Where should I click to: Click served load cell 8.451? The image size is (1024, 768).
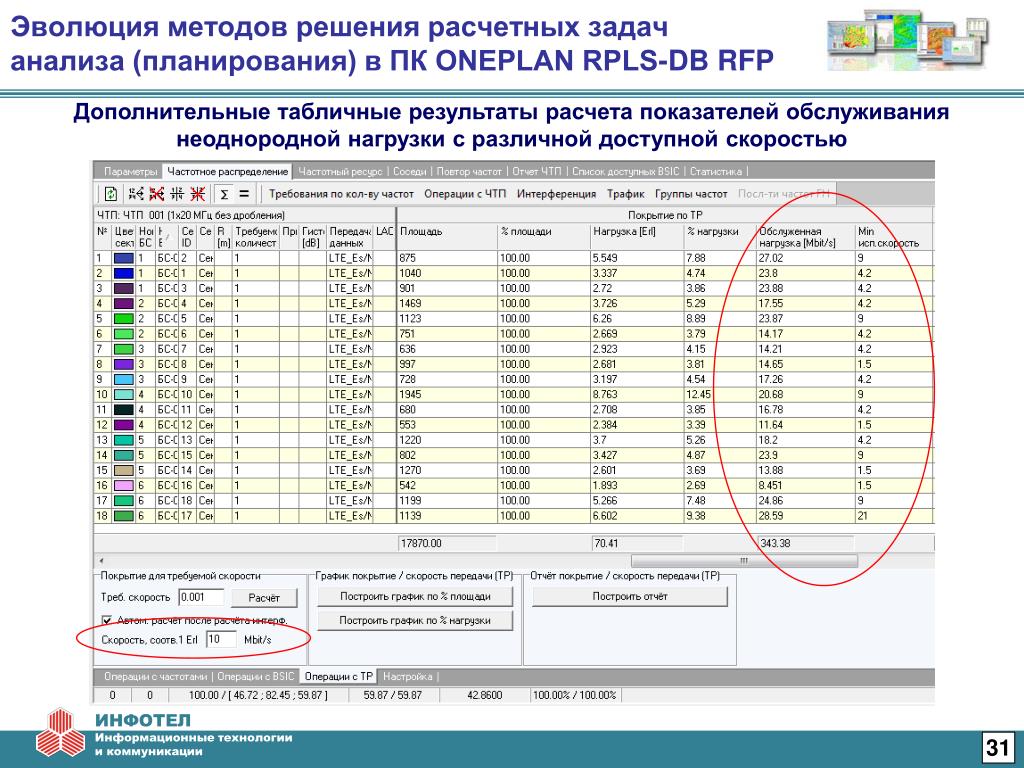(806, 486)
